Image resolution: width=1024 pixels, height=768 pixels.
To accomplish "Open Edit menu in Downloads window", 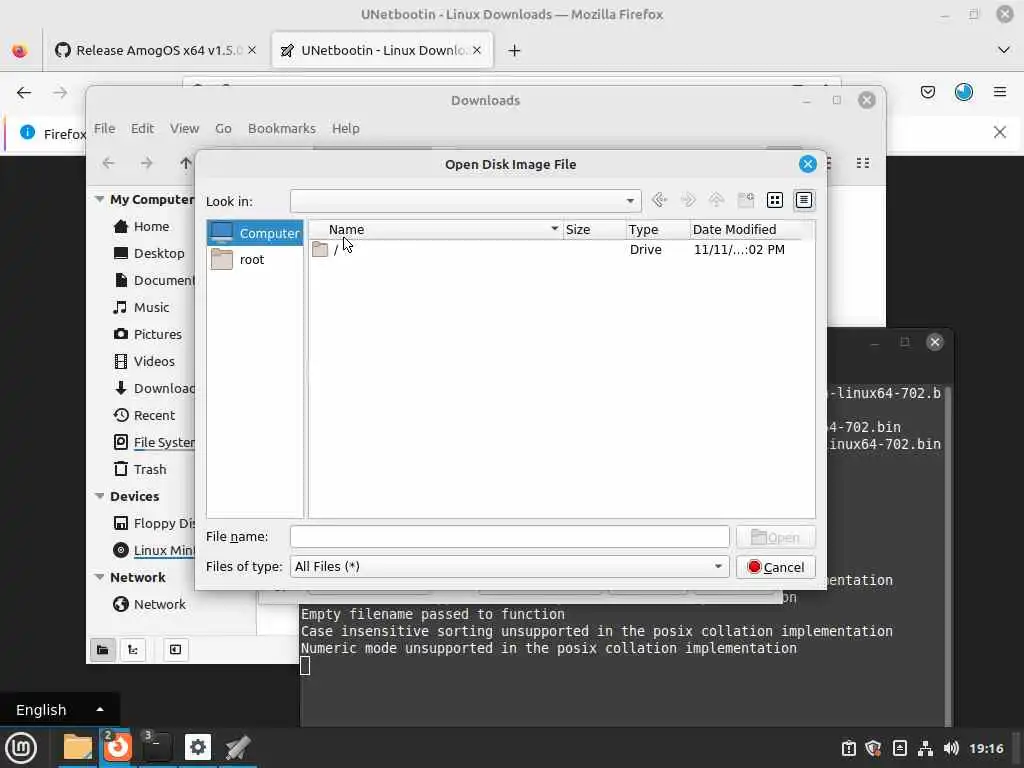I will 142,129.
